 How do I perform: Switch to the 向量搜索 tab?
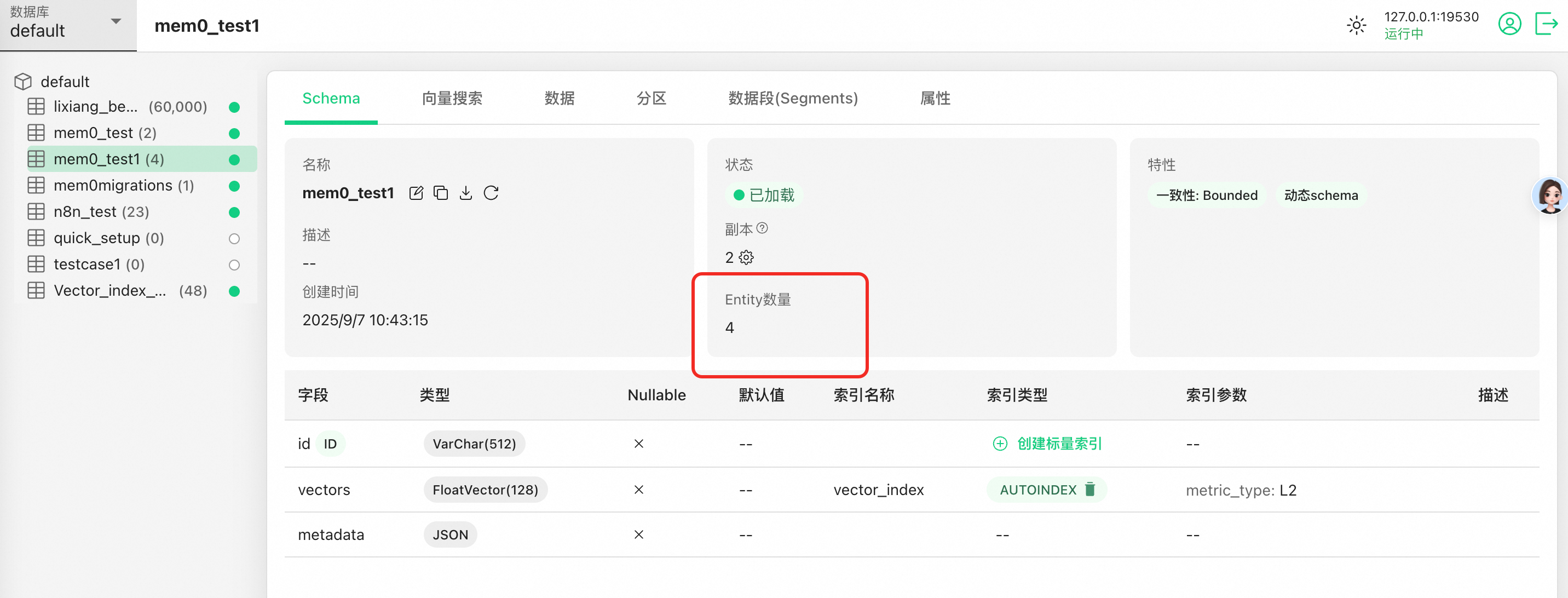(452, 99)
